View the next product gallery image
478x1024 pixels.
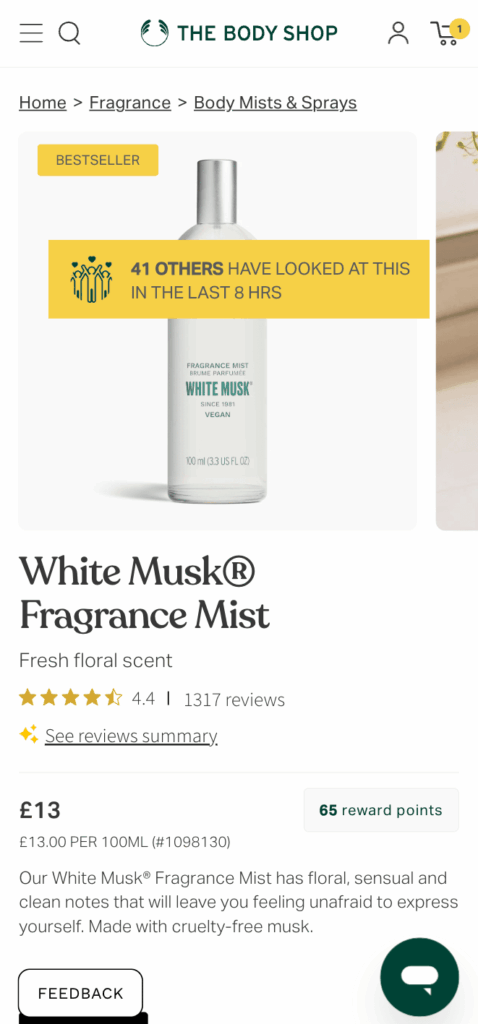(x=456, y=331)
